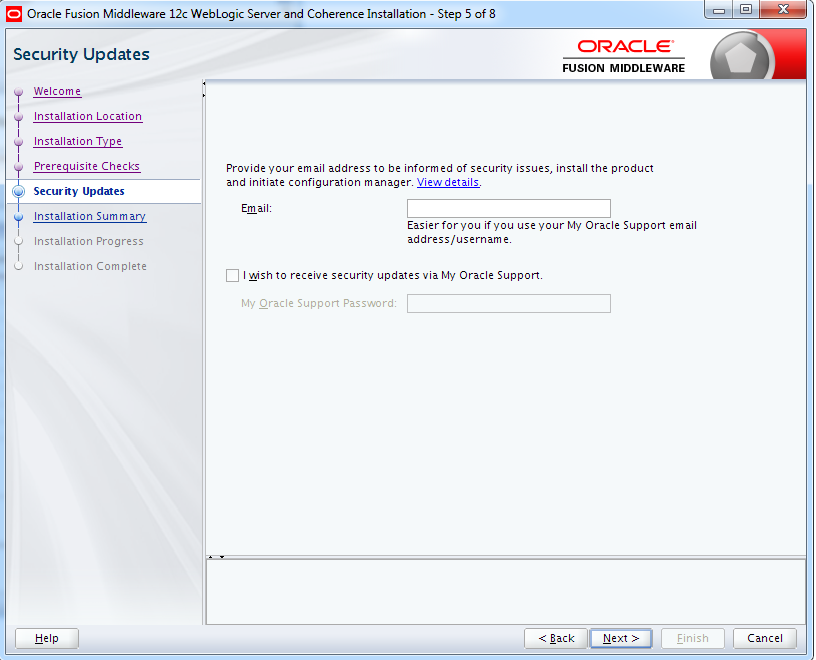
Task: Open the Help dialog
Action: (x=46, y=638)
